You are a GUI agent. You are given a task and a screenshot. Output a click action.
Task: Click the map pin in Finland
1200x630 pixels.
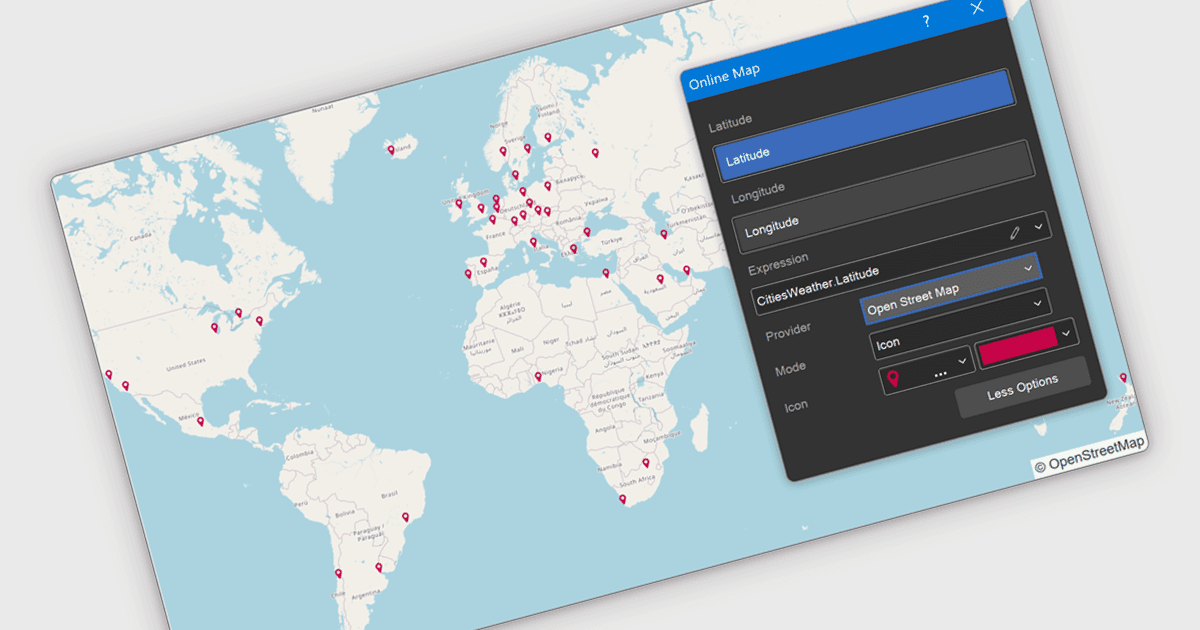coord(547,137)
